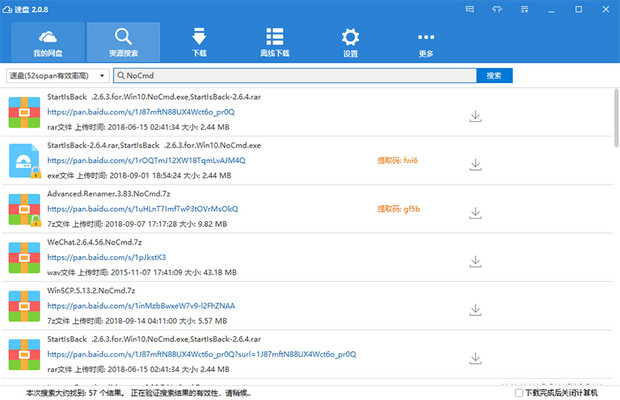Screen dimensions: 620x400
Task: Switch to the 资源搜索 search tab
Action: click(x=123, y=42)
